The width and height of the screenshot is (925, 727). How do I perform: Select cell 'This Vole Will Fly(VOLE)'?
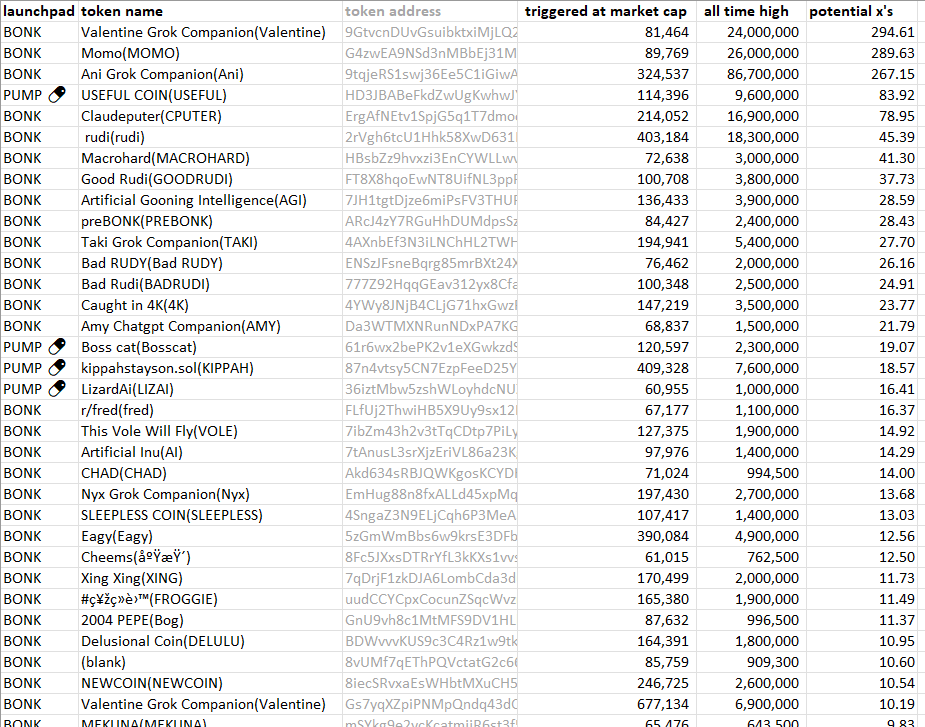[x=210, y=431]
